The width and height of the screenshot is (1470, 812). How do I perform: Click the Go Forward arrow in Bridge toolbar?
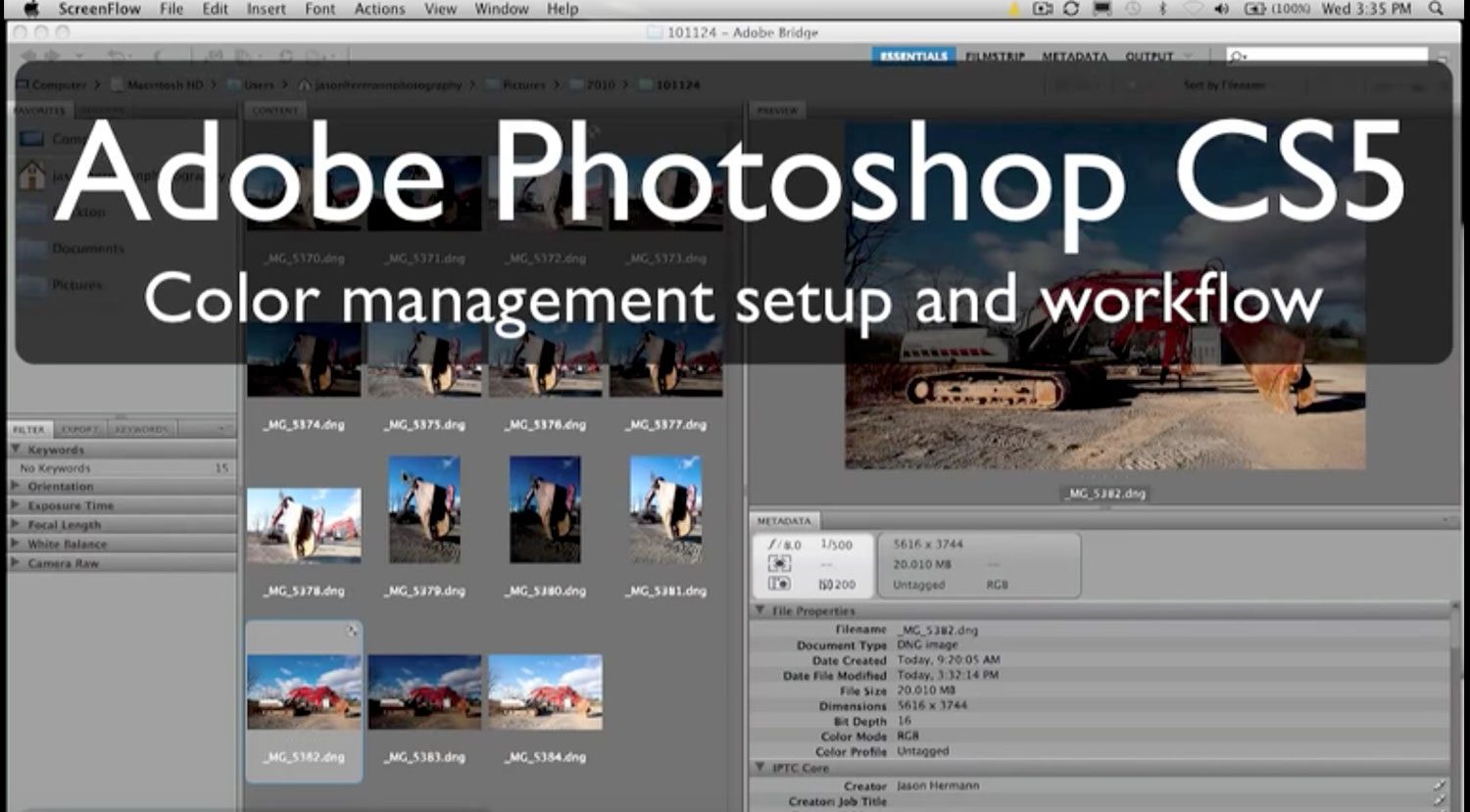coord(50,55)
